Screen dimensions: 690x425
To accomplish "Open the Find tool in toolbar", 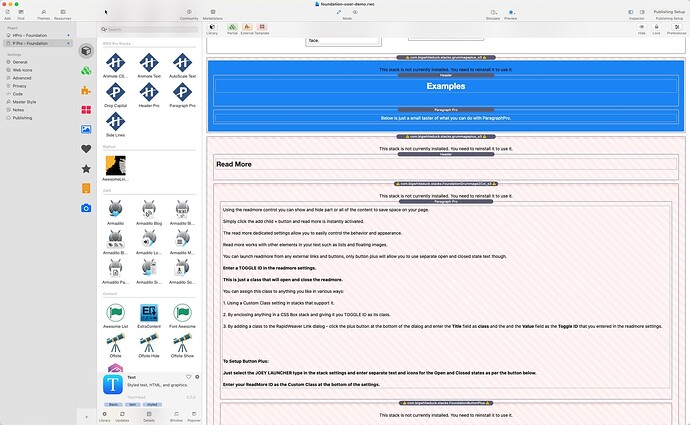I will [21, 12].
